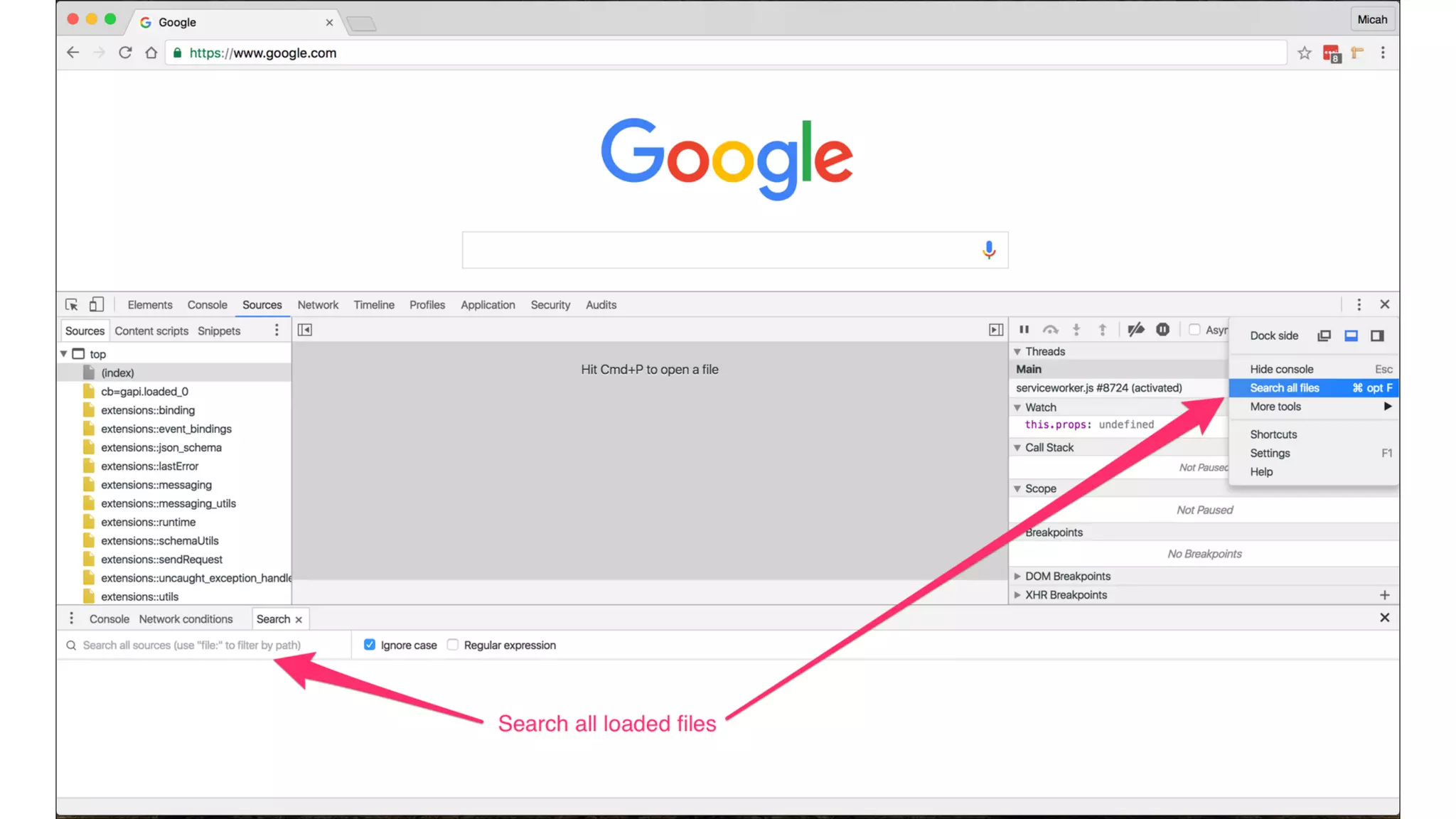Open the extensions::runtime file
Screen dimensions: 1456x819
[x=148, y=522]
